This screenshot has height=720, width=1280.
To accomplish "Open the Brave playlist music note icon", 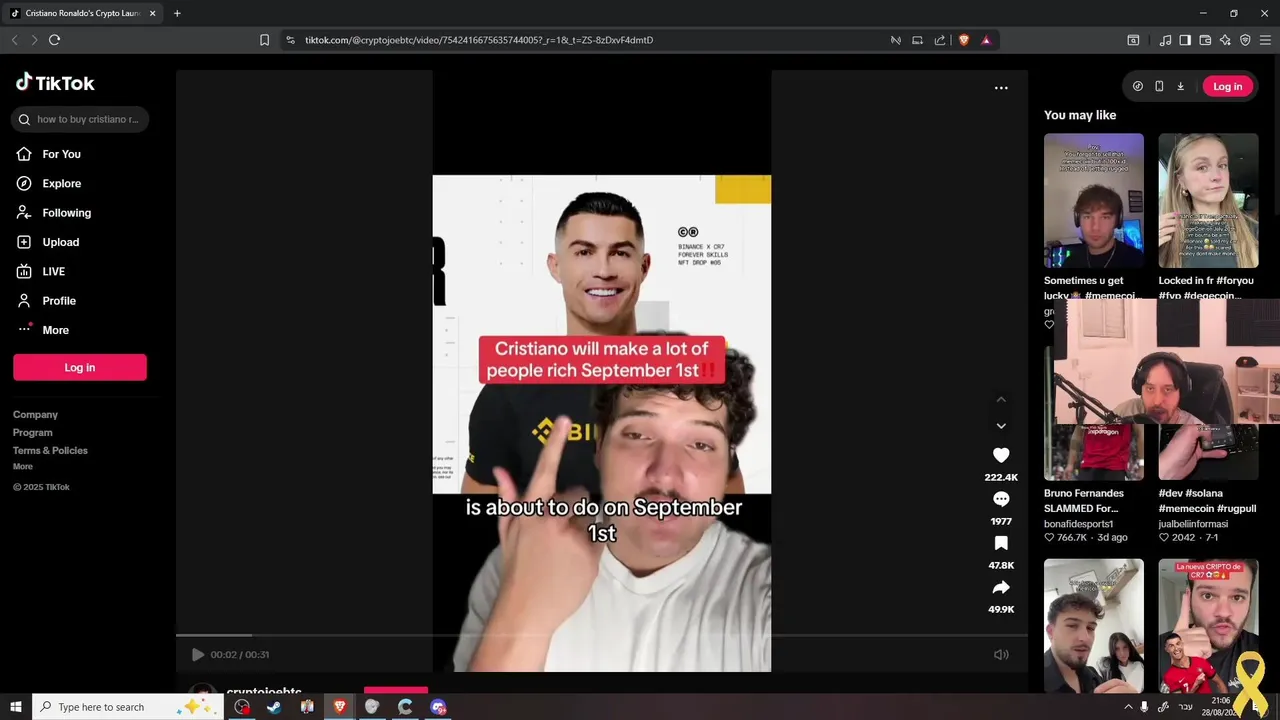I will 1165,40.
